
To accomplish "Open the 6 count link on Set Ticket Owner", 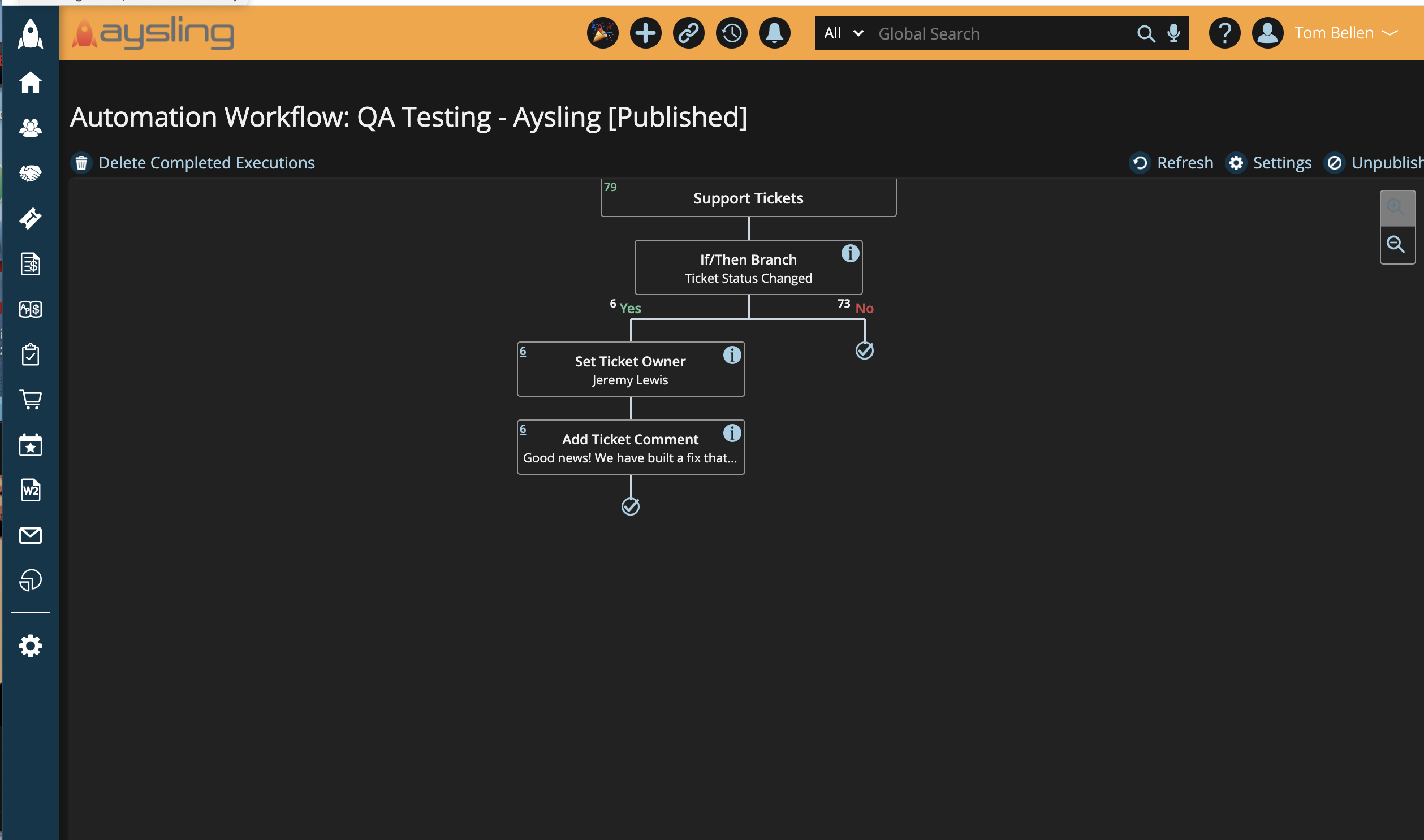I will click(523, 352).
